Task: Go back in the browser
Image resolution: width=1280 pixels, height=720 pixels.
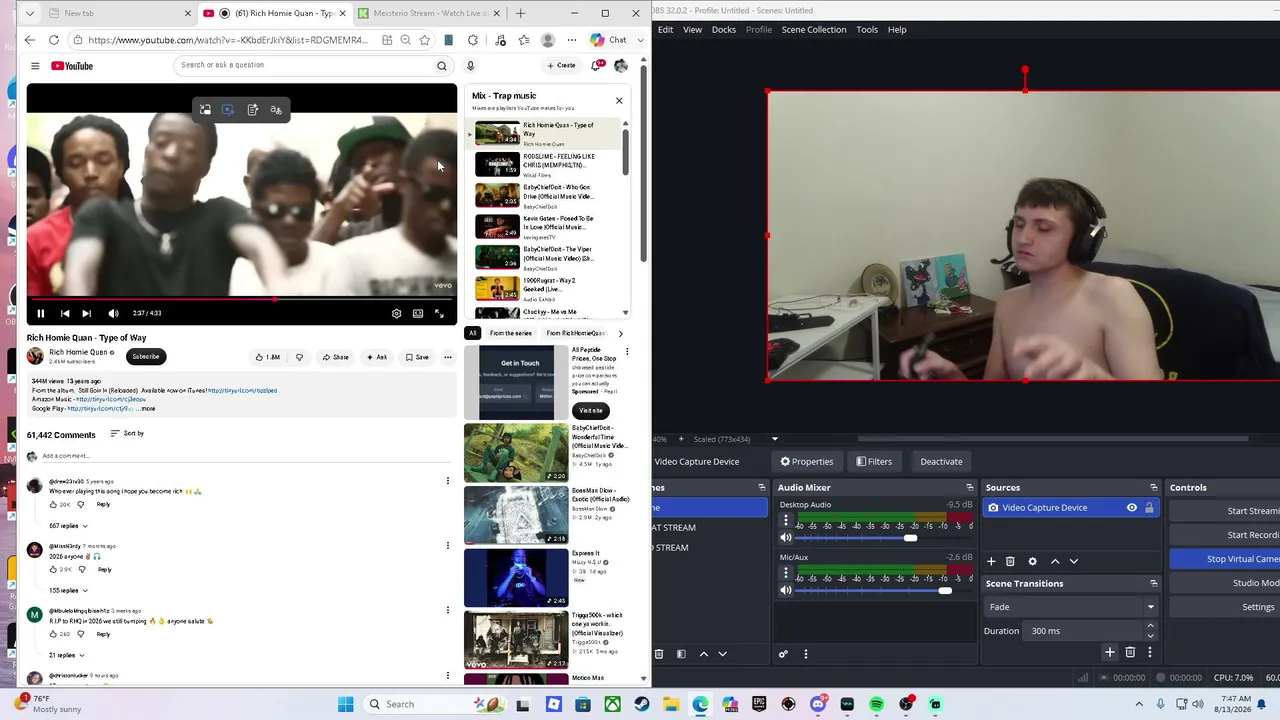Action: (30, 40)
